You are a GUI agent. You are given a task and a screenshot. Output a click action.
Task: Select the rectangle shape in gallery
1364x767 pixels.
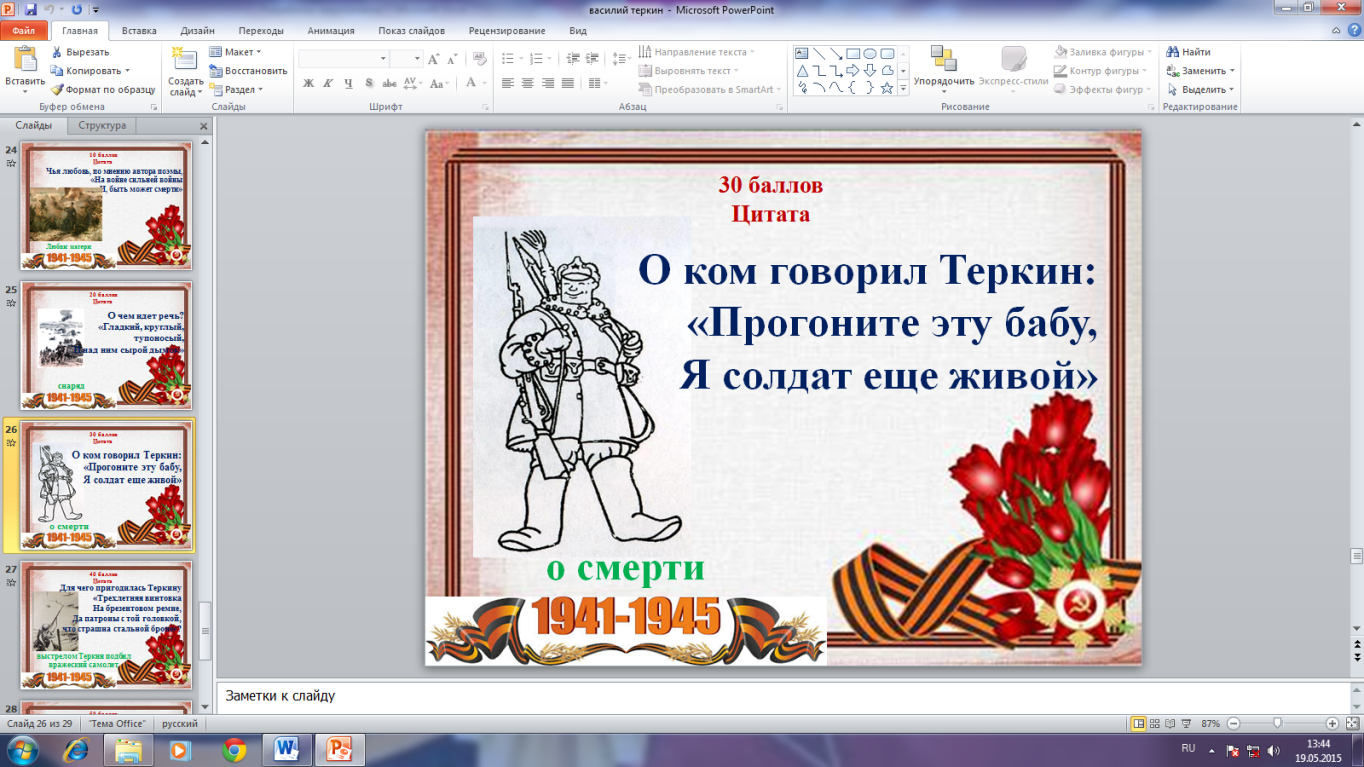pyautogui.click(x=853, y=53)
